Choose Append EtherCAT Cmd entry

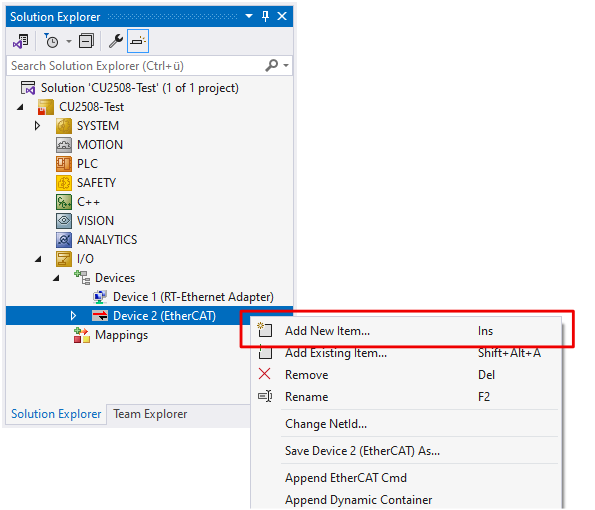pyautogui.click(x=406, y=478)
